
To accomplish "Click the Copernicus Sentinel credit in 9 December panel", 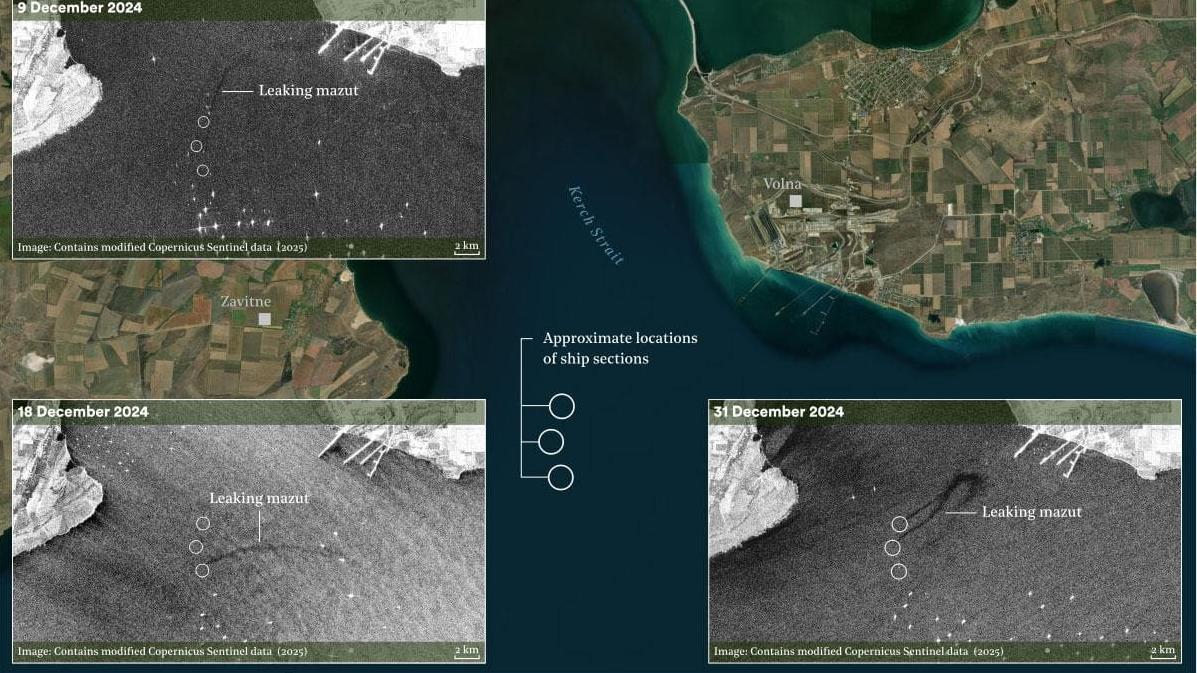I will (x=163, y=247).
